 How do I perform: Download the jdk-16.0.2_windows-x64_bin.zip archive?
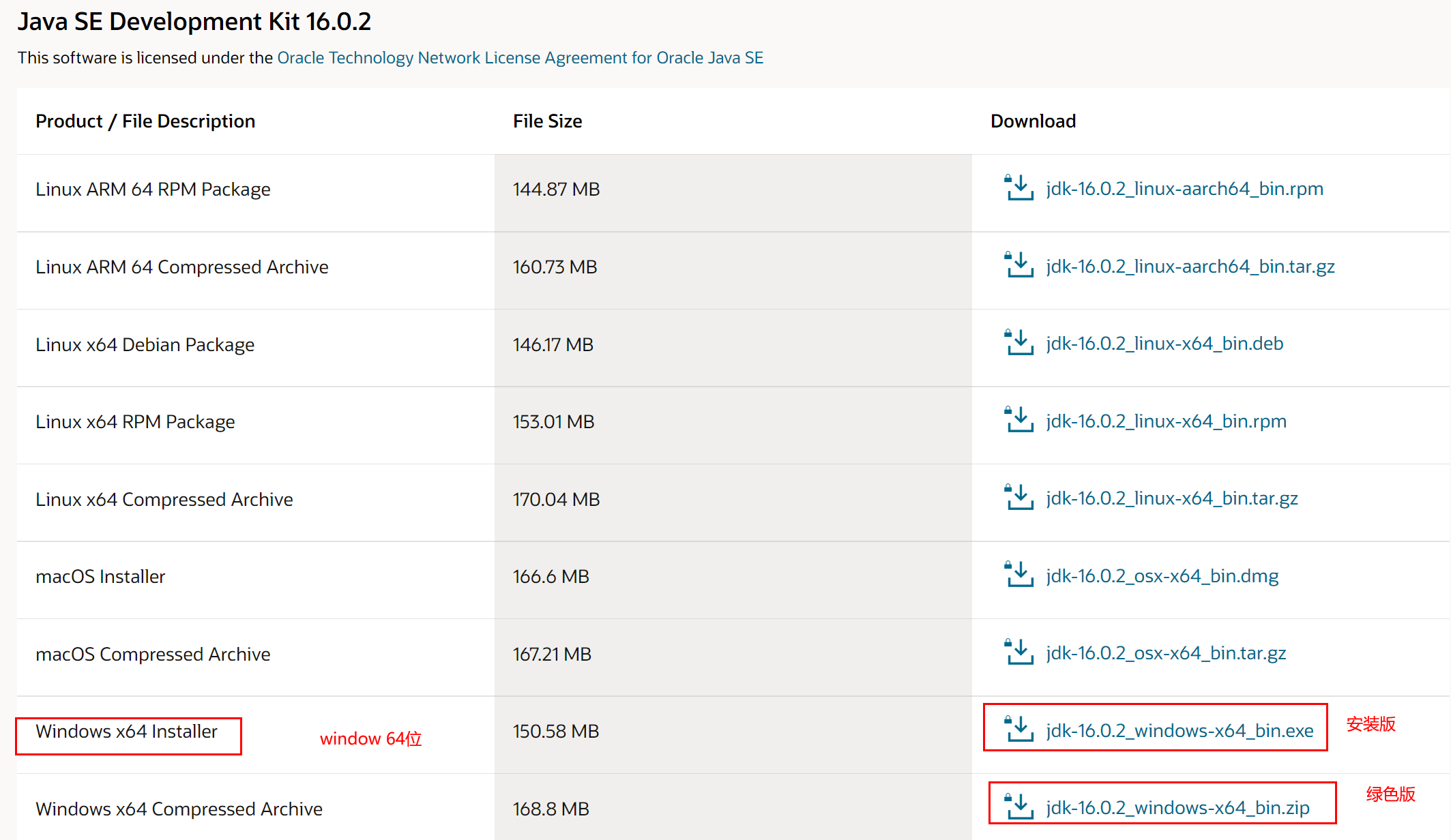[1177, 807]
